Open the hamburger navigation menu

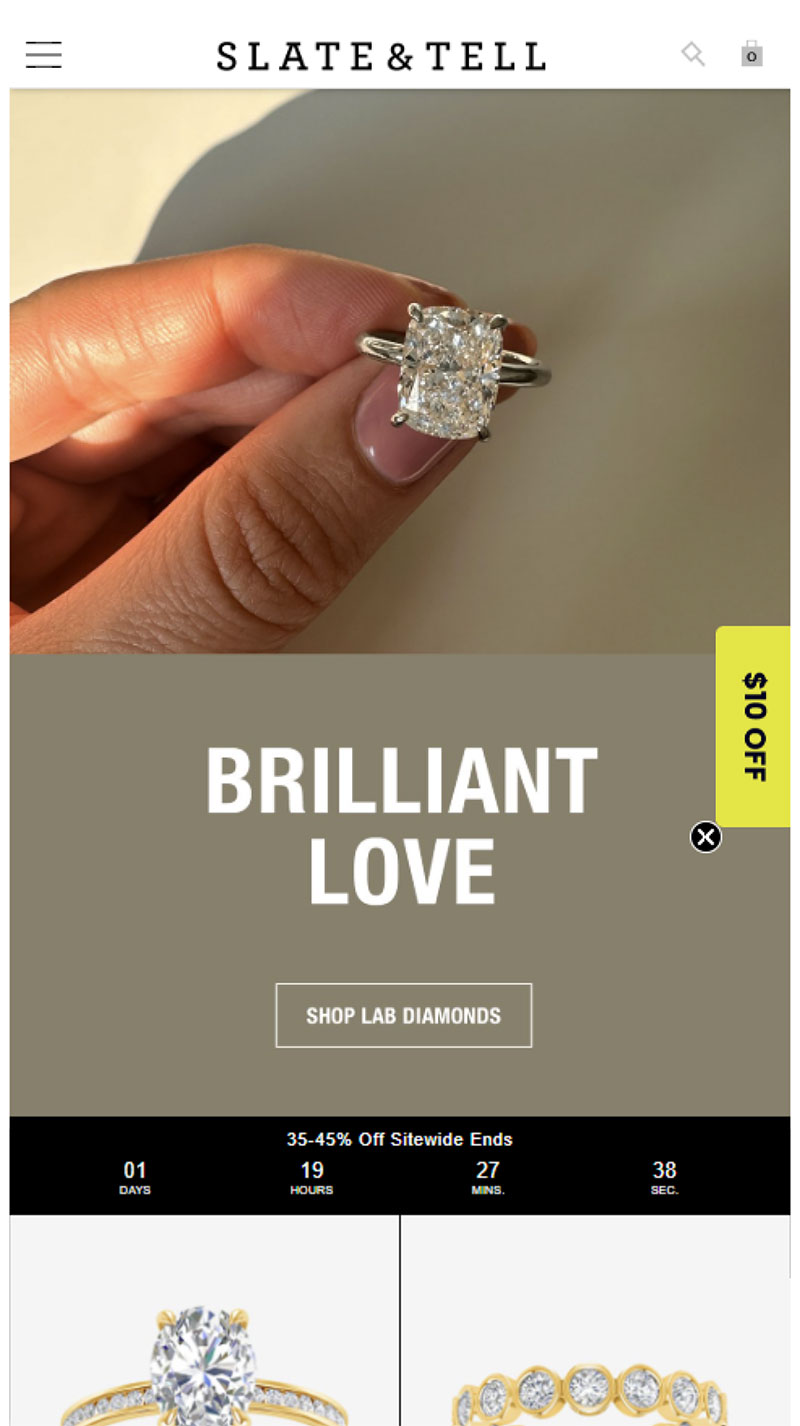point(44,55)
